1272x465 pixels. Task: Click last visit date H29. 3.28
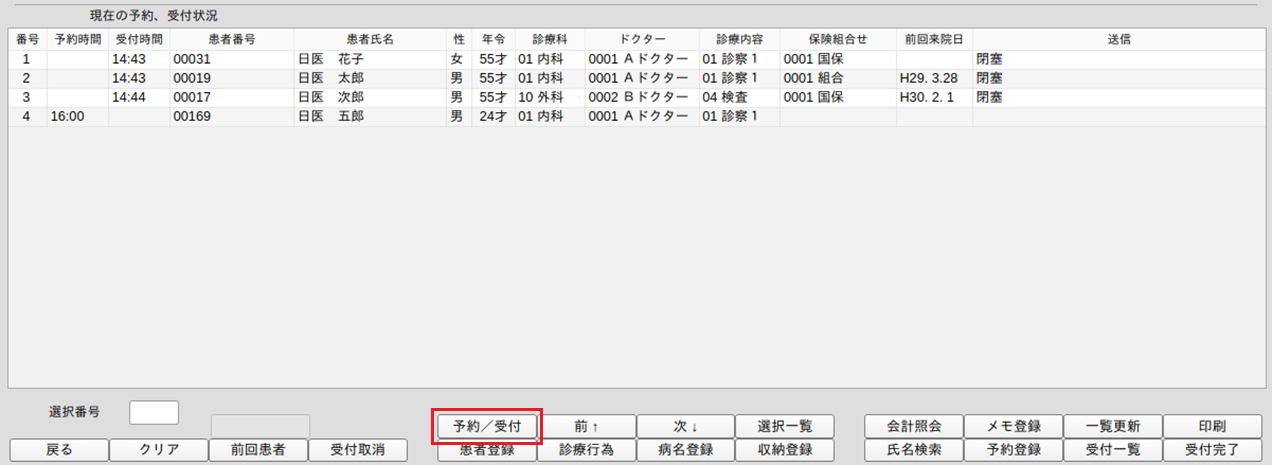point(929,78)
